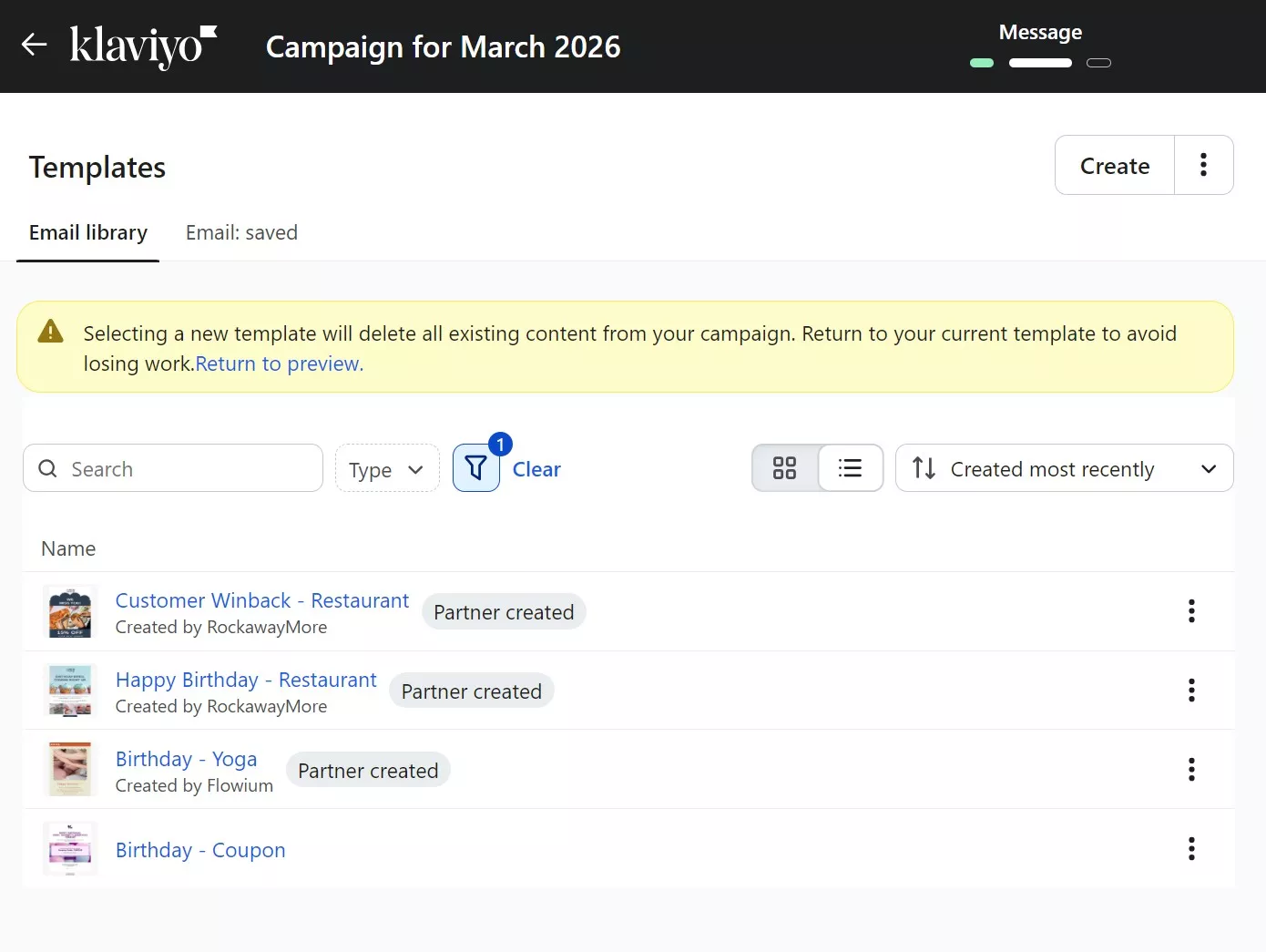Click the Klaviyo logo
Screen dimensions: 1266x952
(x=142, y=46)
